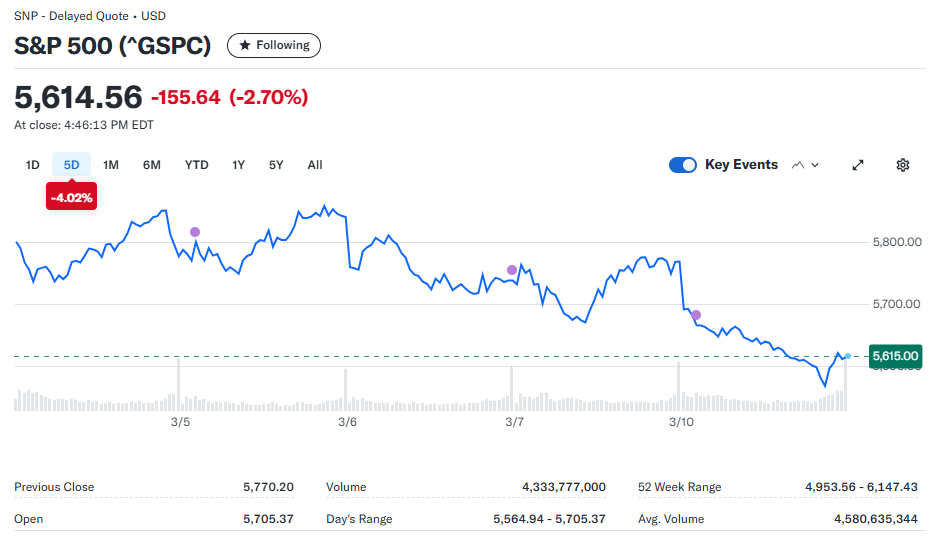Click the 5,770.20 previous close value
This screenshot has width=933, height=539.
click(268, 487)
